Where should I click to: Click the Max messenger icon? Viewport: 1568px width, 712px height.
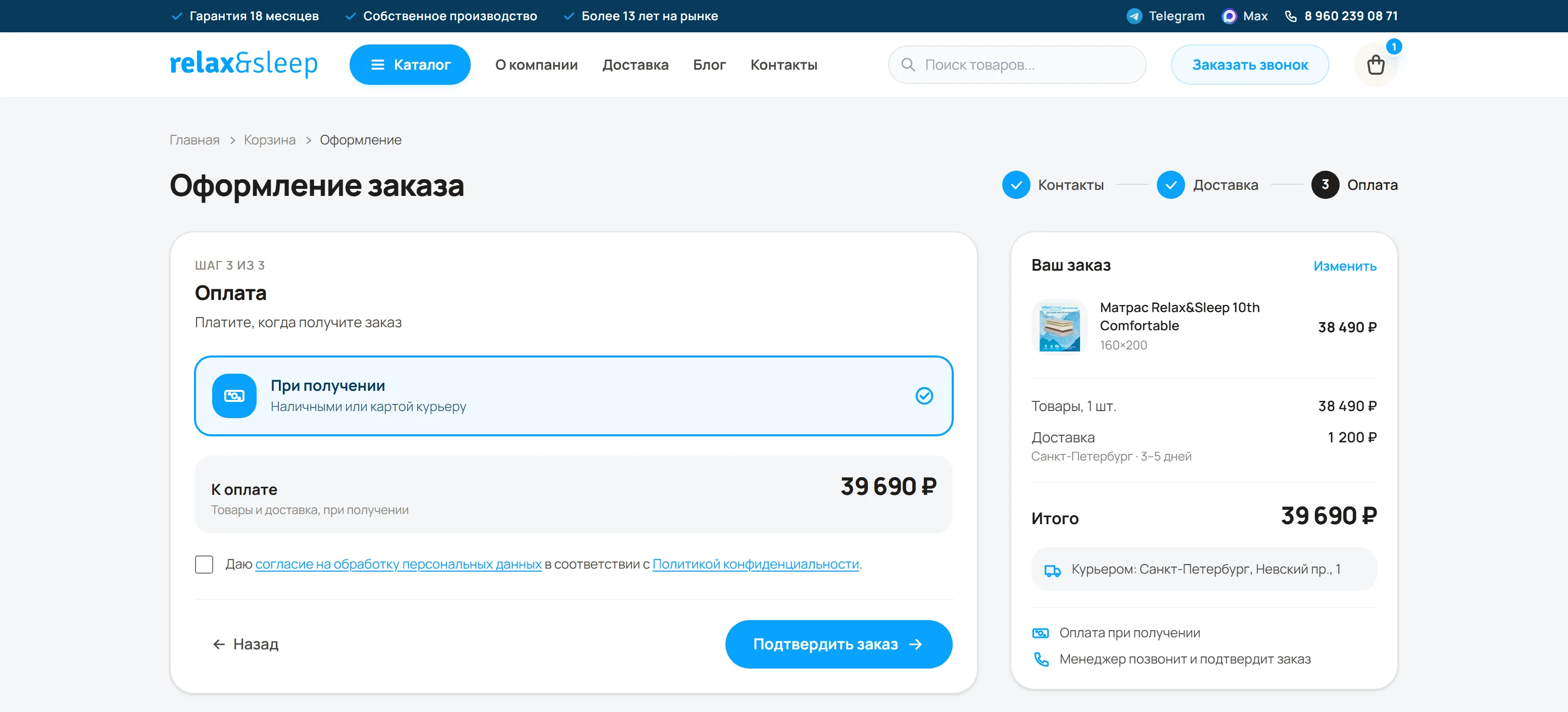pyautogui.click(x=1229, y=16)
